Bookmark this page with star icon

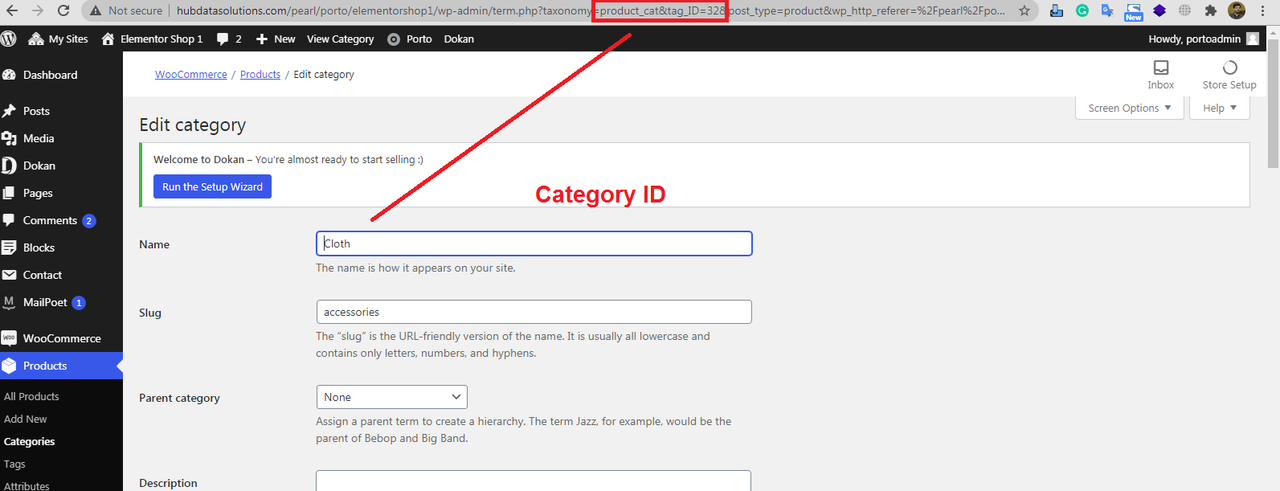[1024, 11]
